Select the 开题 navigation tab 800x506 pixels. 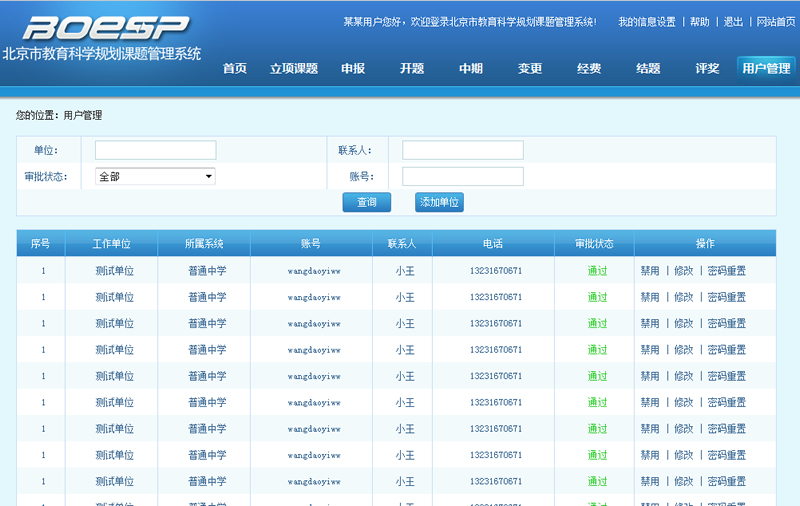[x=412, y=69]
